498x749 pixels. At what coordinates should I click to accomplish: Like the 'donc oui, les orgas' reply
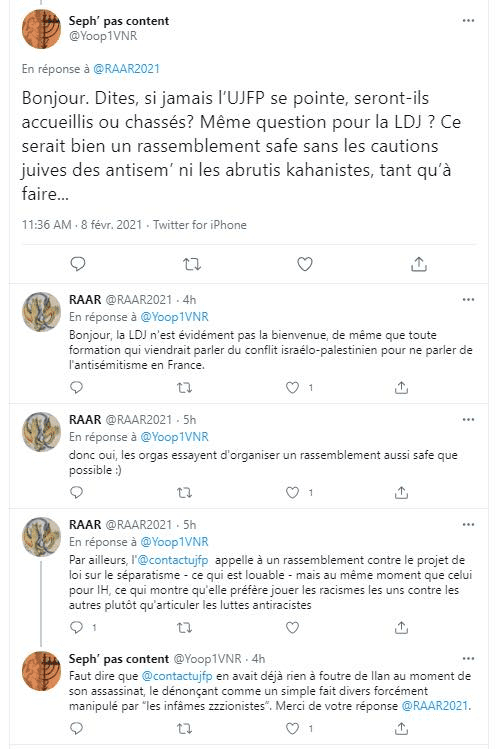point(292,492)
